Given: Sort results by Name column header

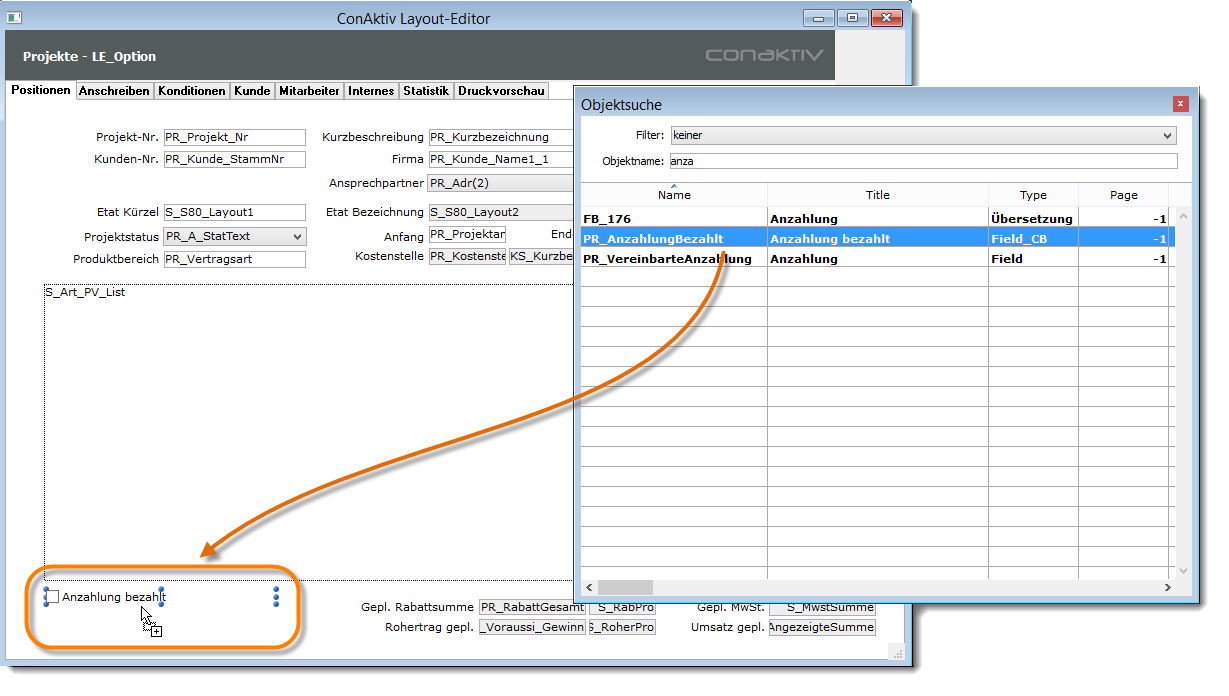Looking at the screenshot, I should [674, 195].
